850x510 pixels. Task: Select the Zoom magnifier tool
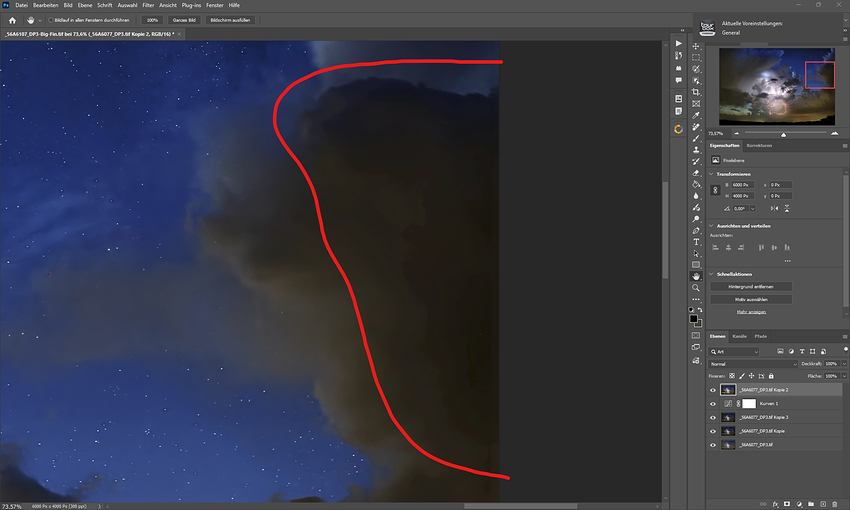click(x=696, y=287)
